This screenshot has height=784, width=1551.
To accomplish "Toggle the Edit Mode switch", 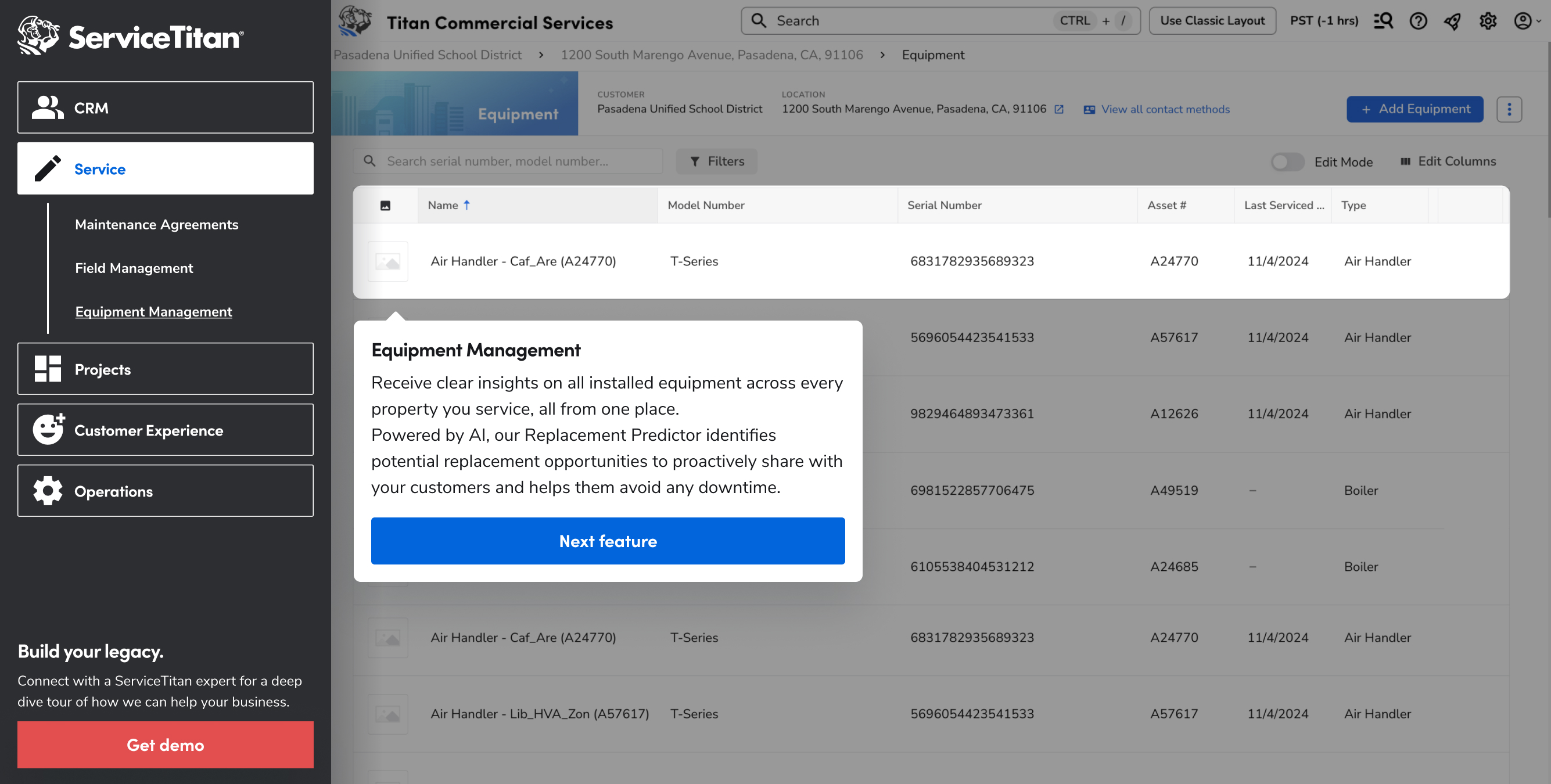I will (1287, 162).
